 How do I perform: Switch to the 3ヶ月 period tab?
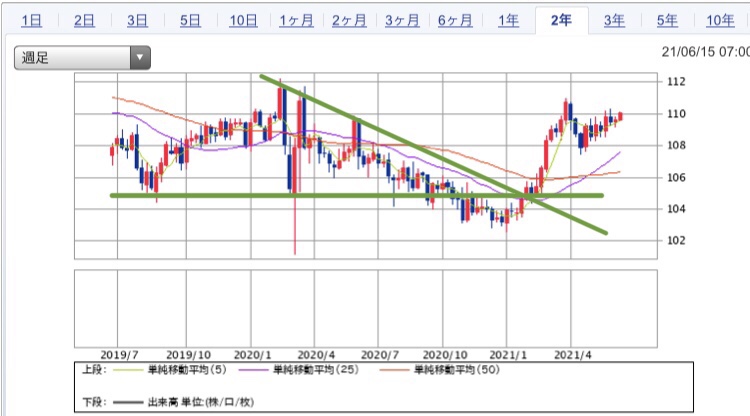click(x=402, y=21)
